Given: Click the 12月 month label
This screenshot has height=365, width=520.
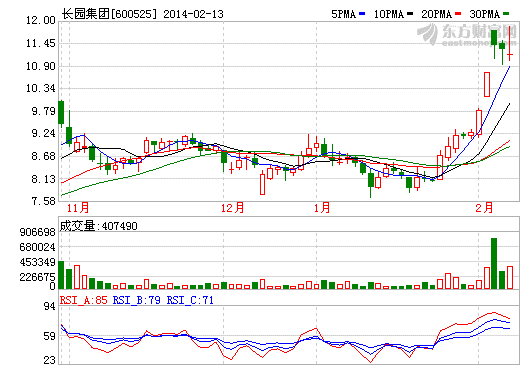Looking at the screenshot, I should (232, 208).
